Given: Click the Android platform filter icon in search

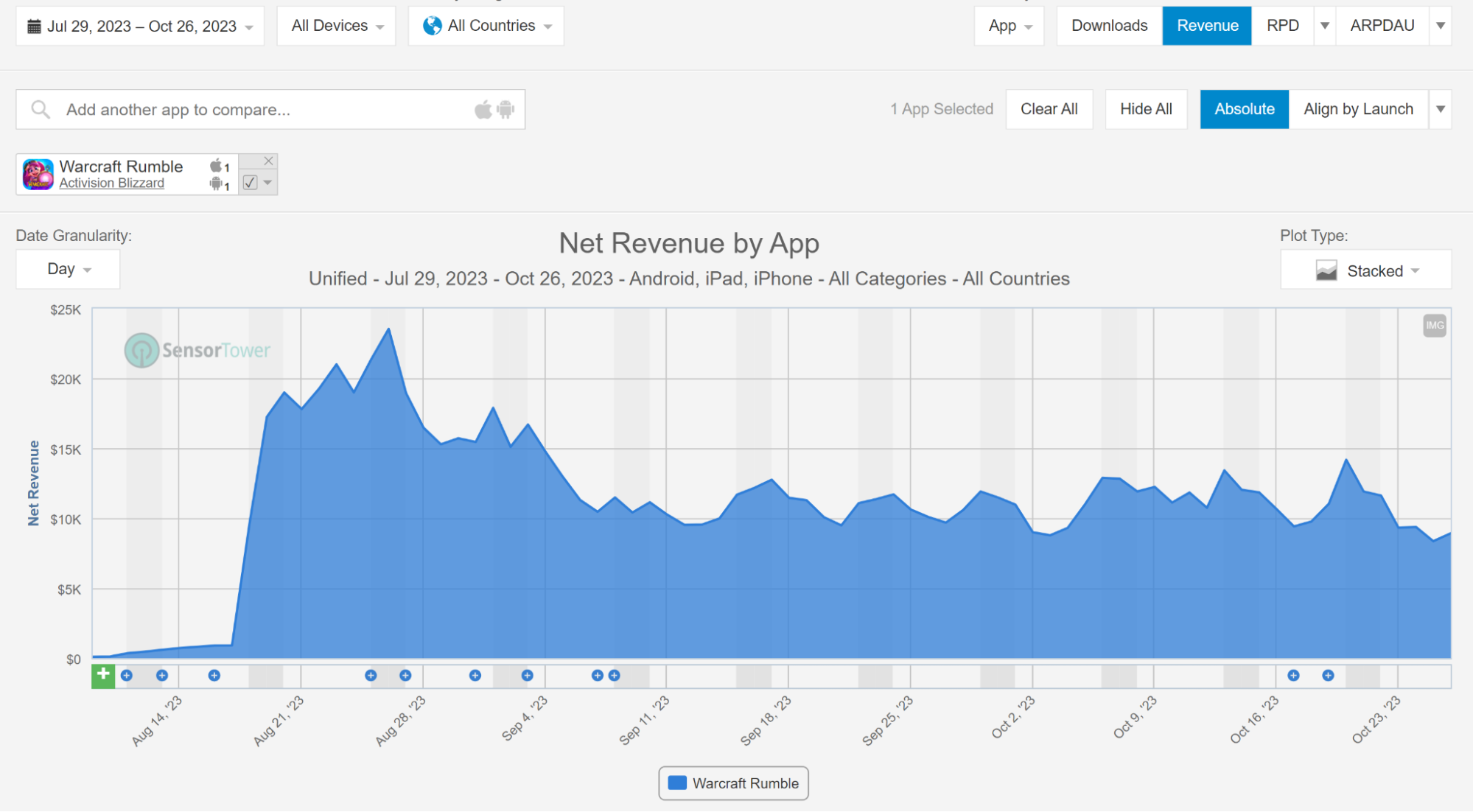Looking at the screenshot, I should click(x=505, y=110).
